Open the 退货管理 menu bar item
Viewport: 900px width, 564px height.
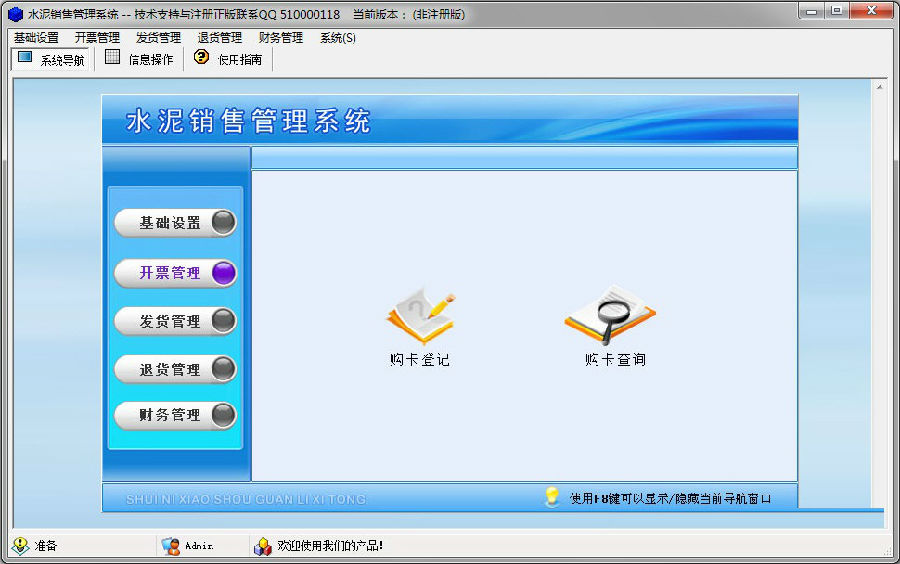point(219,38)
